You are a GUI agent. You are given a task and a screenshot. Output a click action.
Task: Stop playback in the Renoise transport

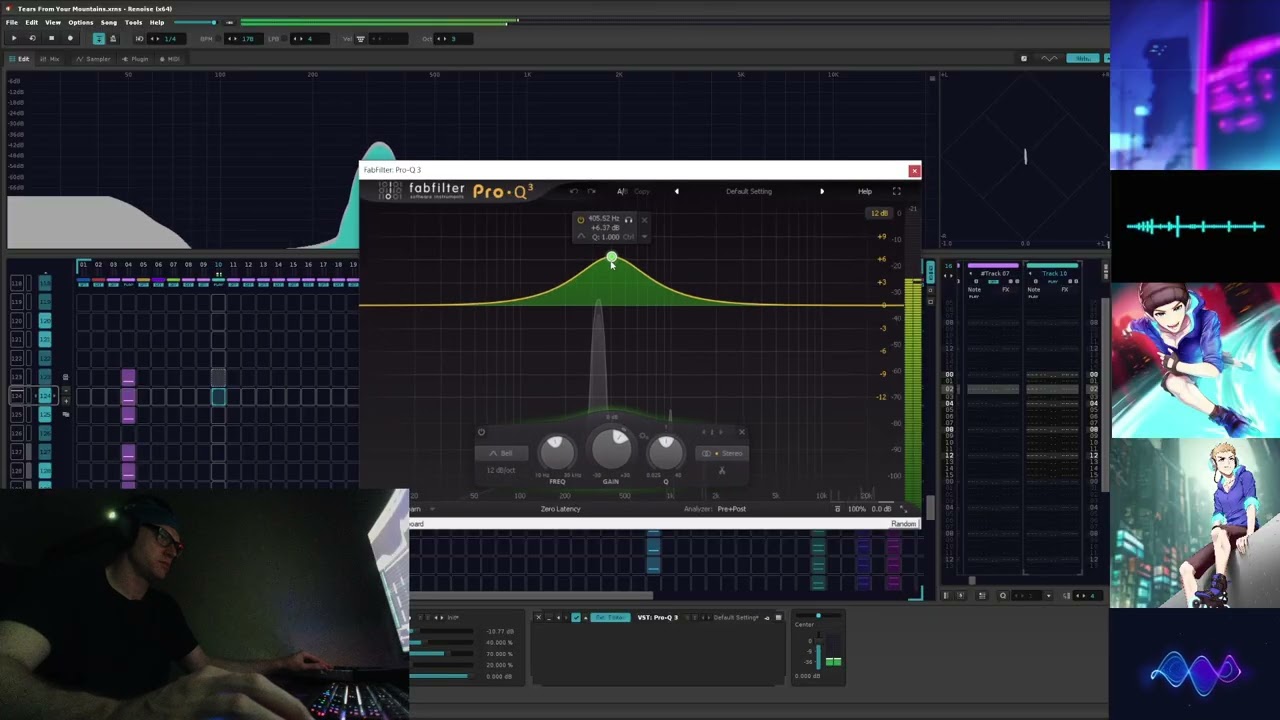(x=51, y=38)
